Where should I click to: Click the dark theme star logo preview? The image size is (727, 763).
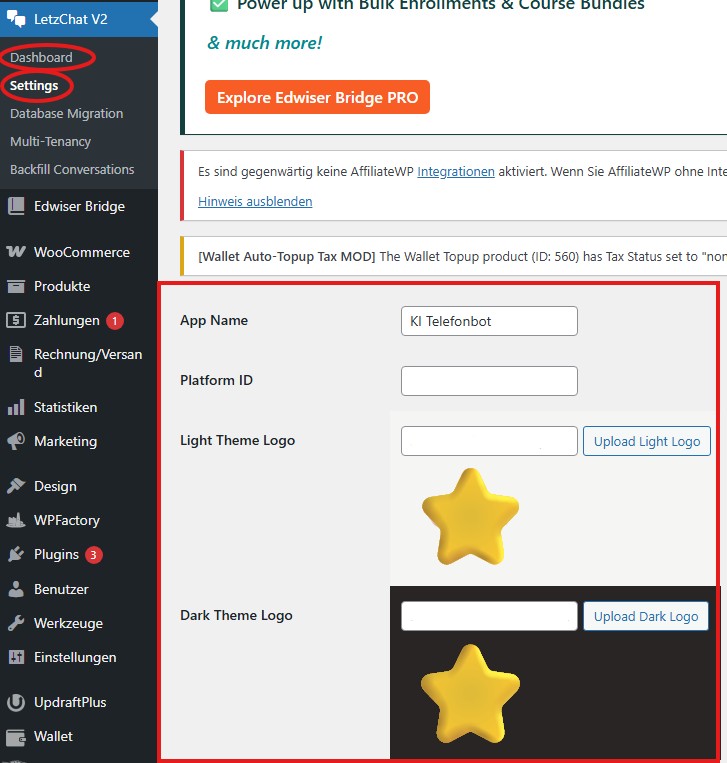pyautogui.click(x=471, y=694)
